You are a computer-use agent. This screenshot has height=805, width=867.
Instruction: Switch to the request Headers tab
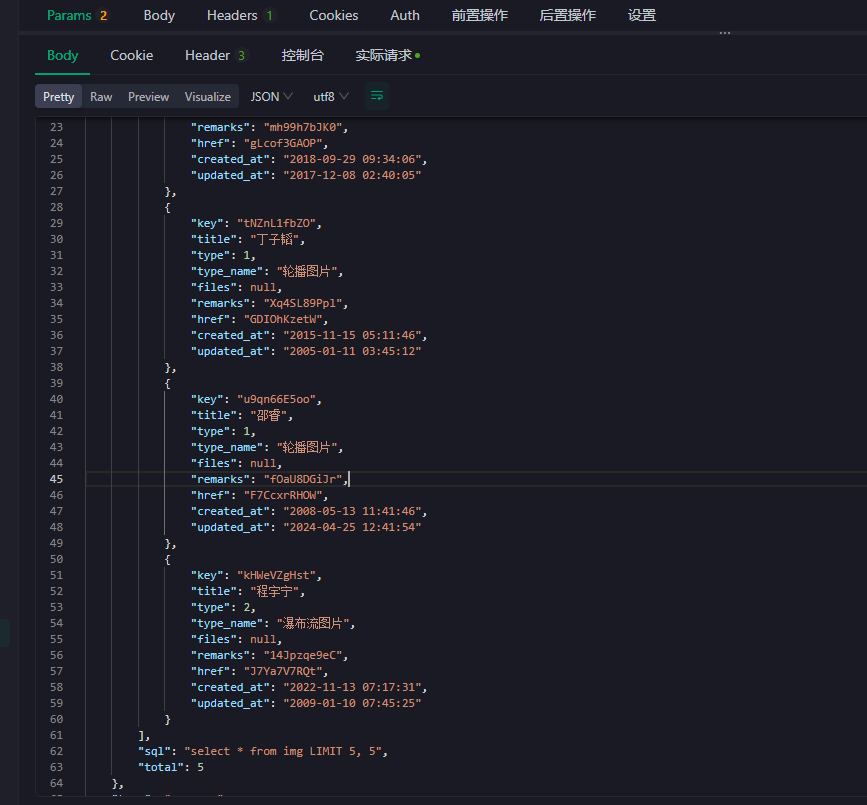[x=240, y=15]
